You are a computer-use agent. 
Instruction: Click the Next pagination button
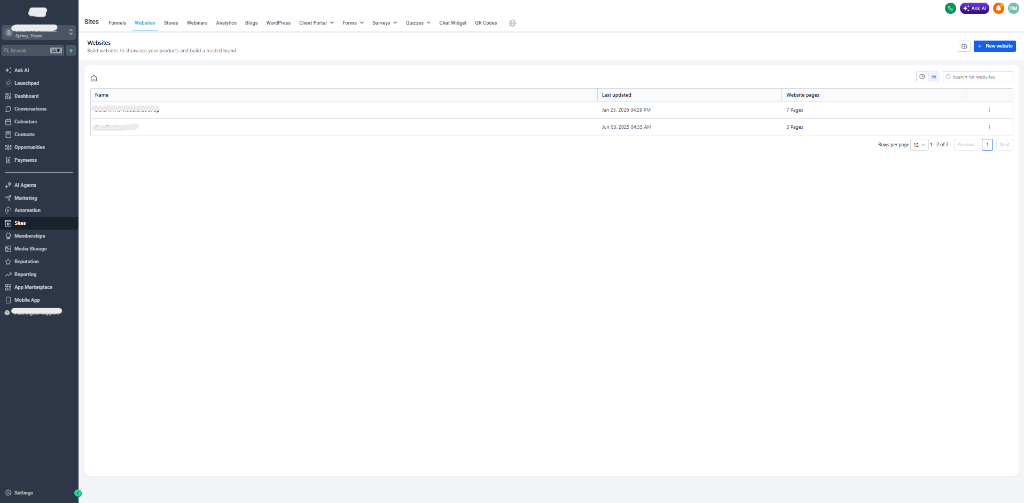tap(1004, 145)
